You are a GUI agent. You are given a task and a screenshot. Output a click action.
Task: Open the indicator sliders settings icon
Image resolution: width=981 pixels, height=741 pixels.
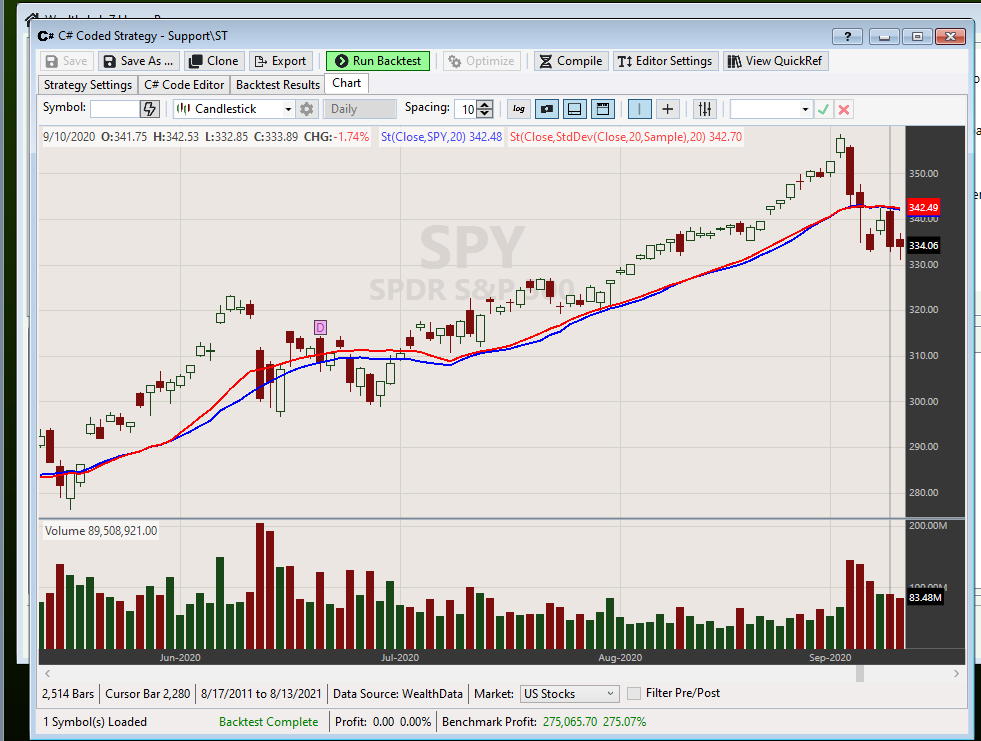tap(705, 109)
